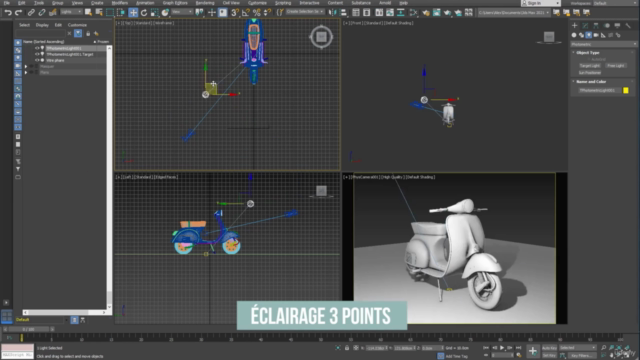
Task: Open the Hierarchy tab in command panel
Action: (x=596, y=25)
